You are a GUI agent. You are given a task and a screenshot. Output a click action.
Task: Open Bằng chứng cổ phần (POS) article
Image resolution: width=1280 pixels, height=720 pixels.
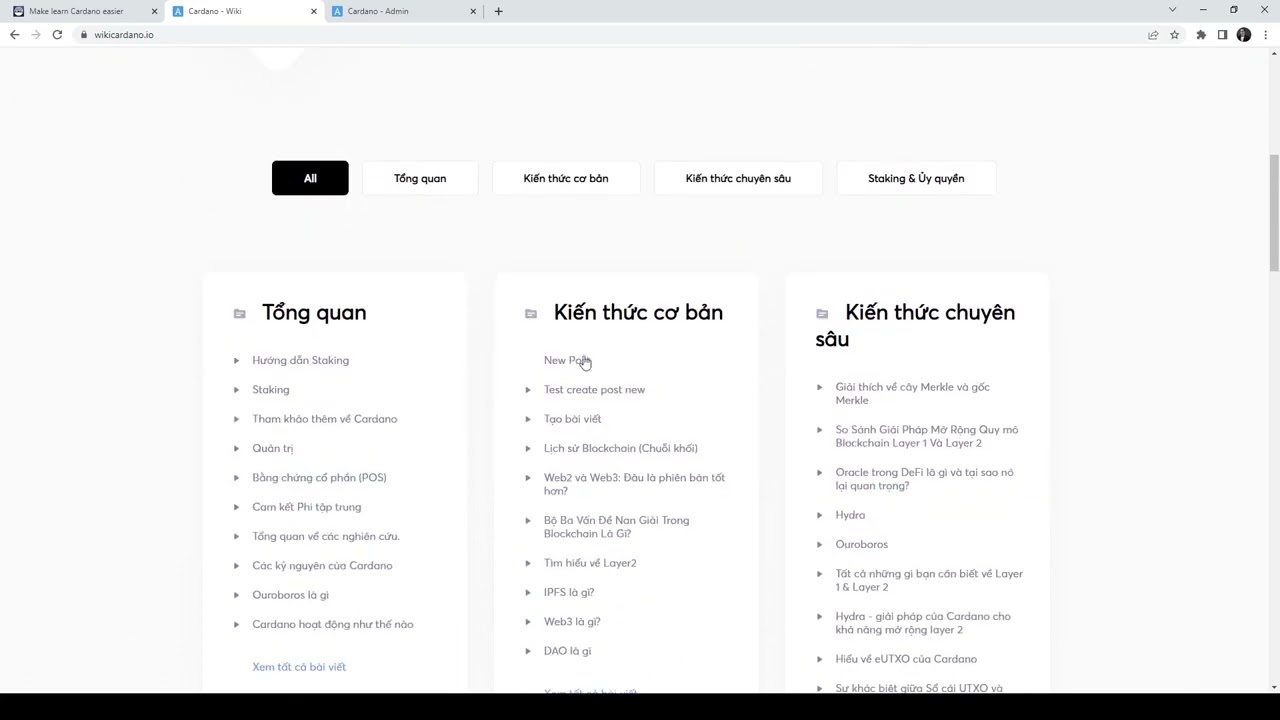(x=319, y=478)
